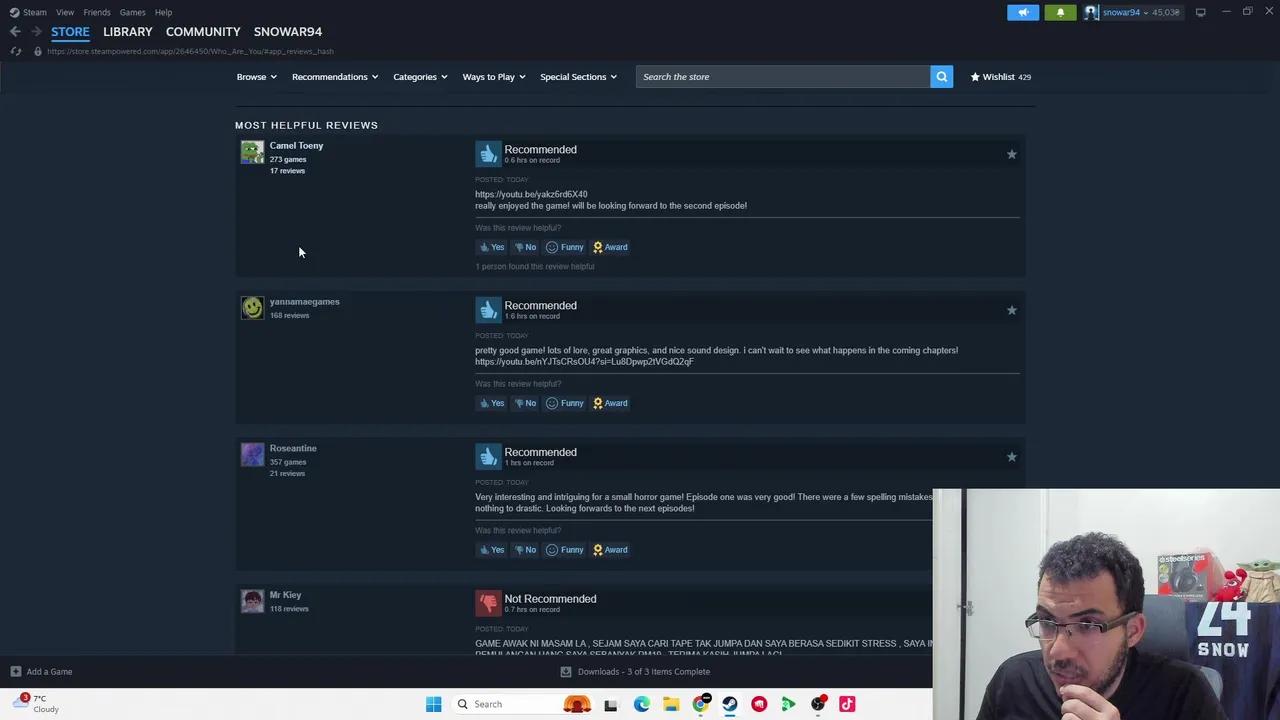This screenshot has height=720, width=1280.
Task: Click the browser back arrow
Action: (15, 32)
